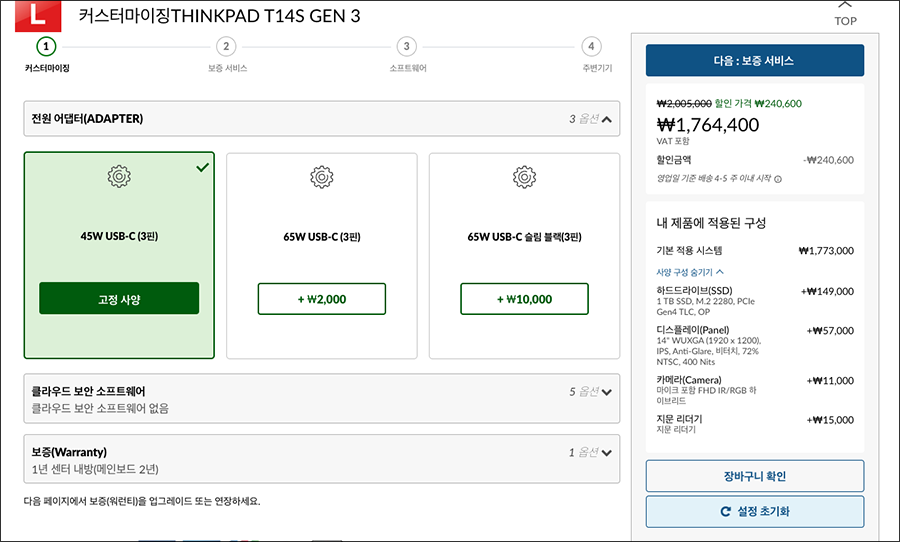Click the +₩57,000 display price
Viewport: 900px width, 542px height.
coord(830,331)
